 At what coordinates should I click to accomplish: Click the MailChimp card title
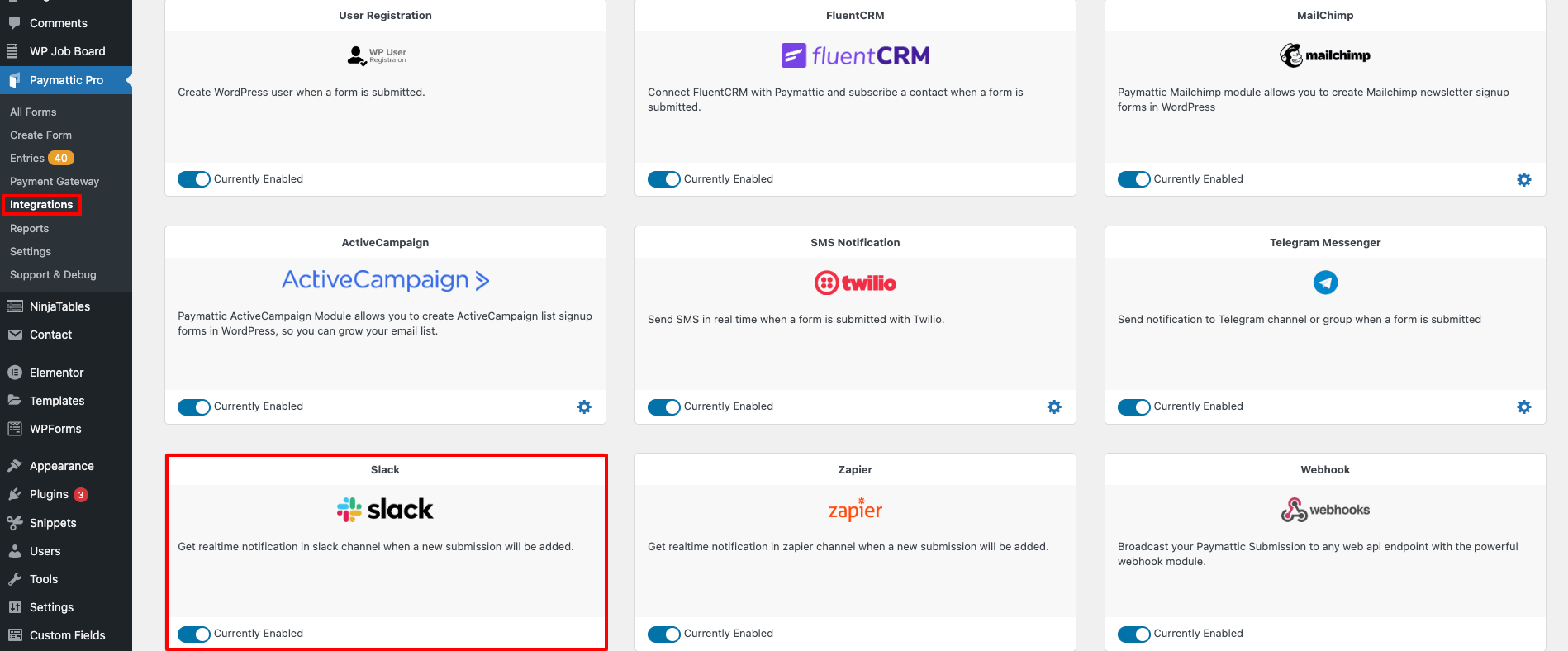click(x=1325, y=15)
